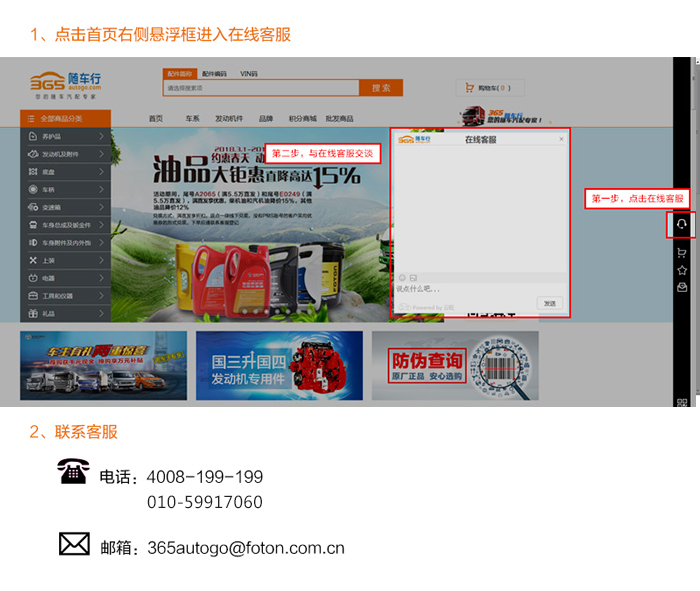
Task: Open 积分商城 in navigation bar
Action: pyautogui.click(x=302, y=119)
